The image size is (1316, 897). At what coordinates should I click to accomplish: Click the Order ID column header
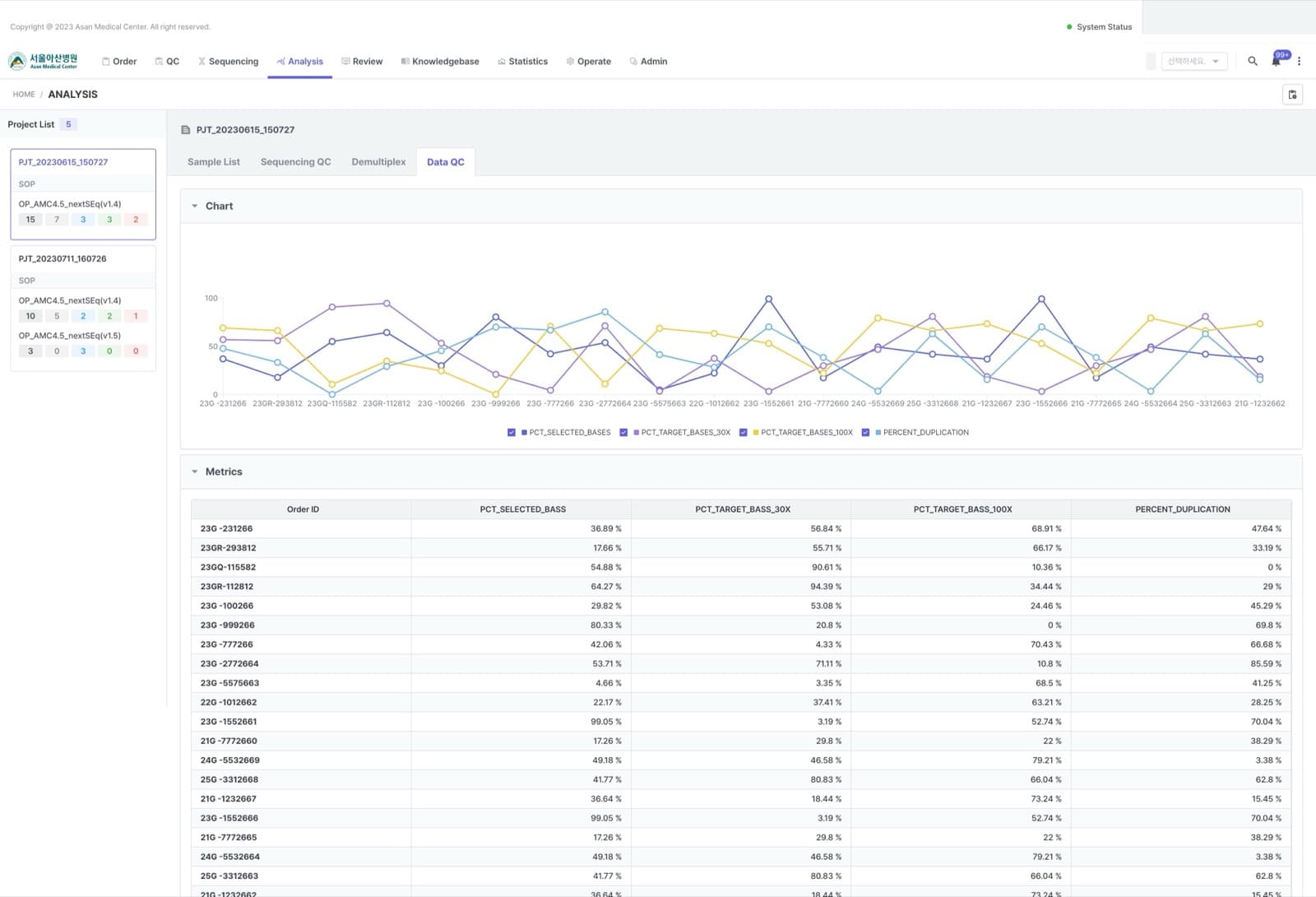tap(303, 509)
